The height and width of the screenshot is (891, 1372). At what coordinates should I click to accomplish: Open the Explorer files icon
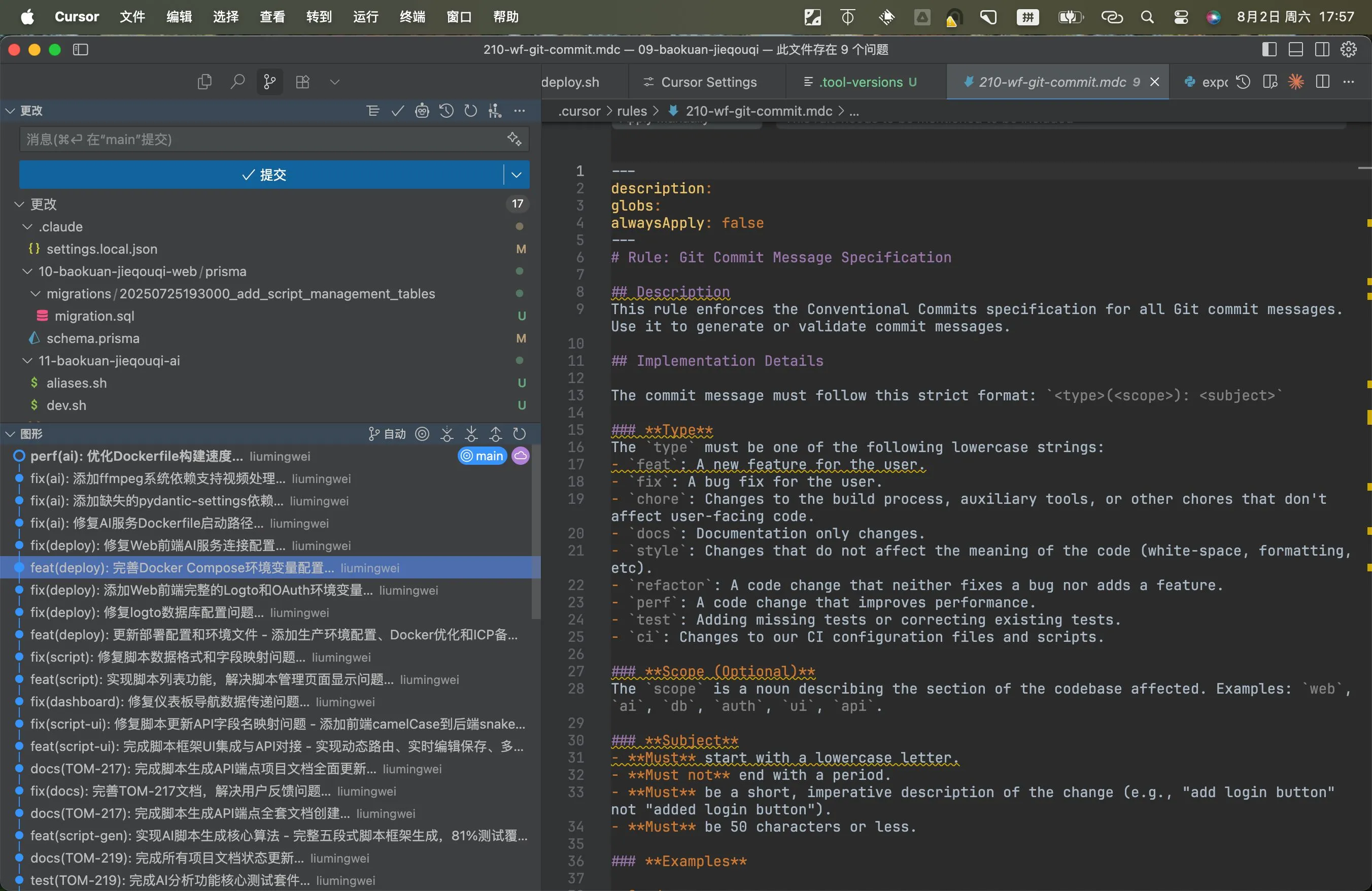pos(204,82)
